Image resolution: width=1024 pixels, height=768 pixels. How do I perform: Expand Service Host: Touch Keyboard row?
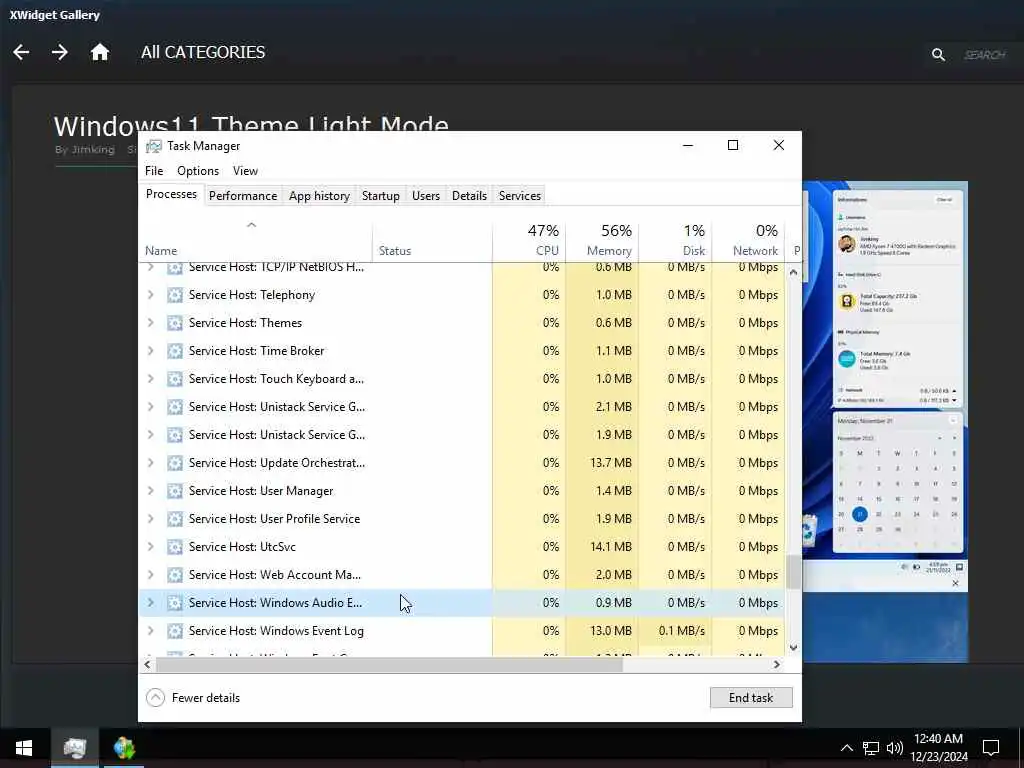[x=151, y=379]
